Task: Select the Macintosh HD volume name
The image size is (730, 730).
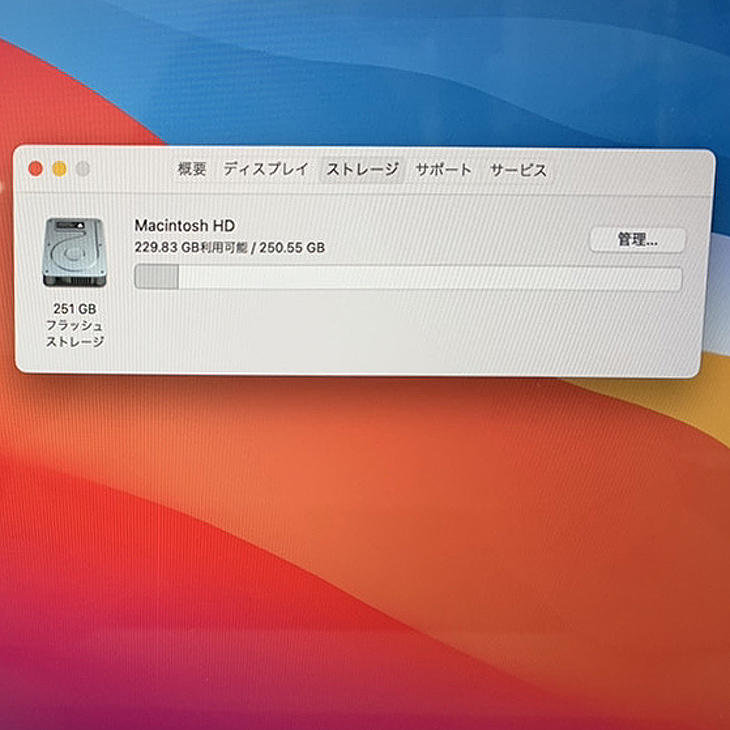Action: click(184, 226)
